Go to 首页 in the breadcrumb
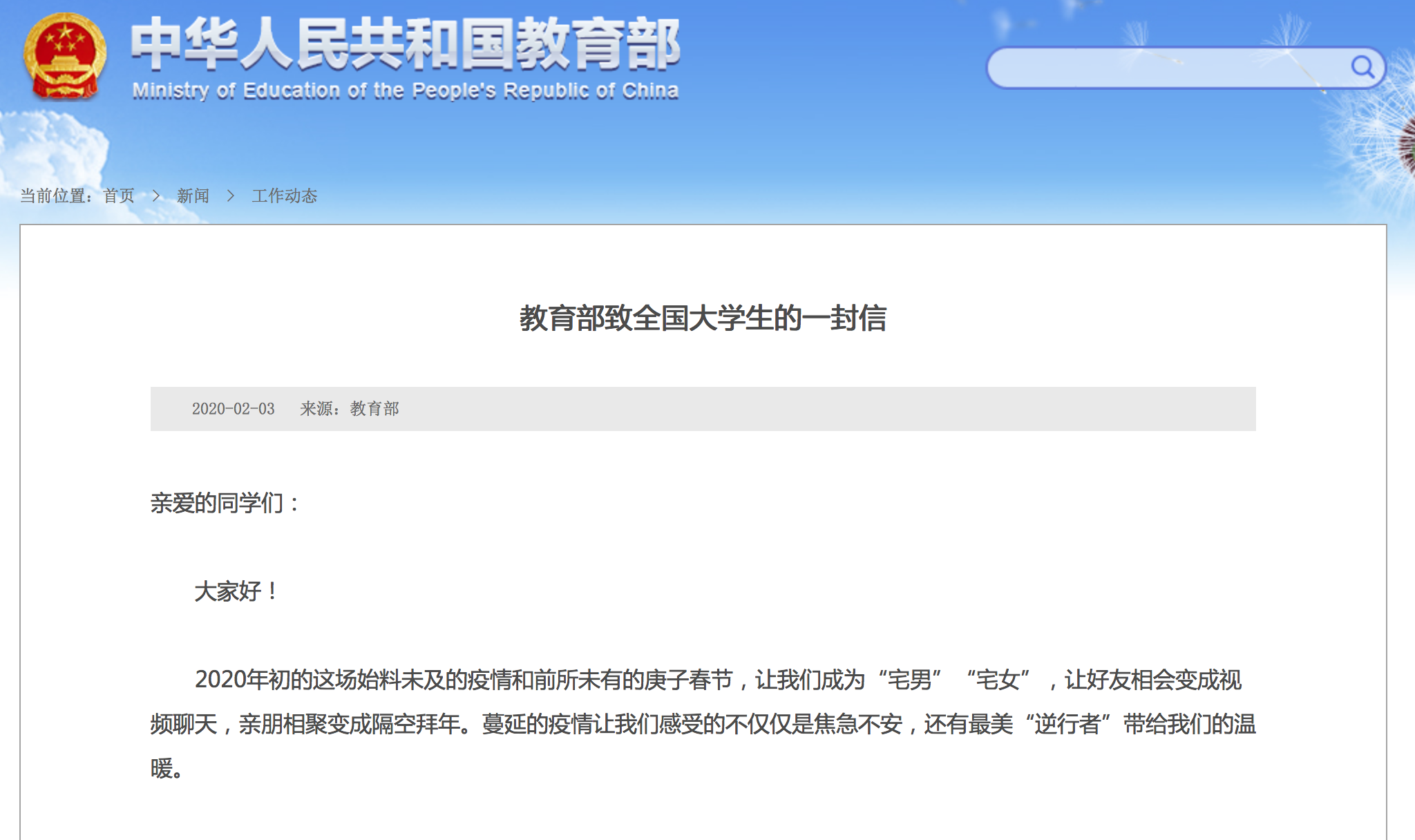1415x840 pixels. click(119, 196)
